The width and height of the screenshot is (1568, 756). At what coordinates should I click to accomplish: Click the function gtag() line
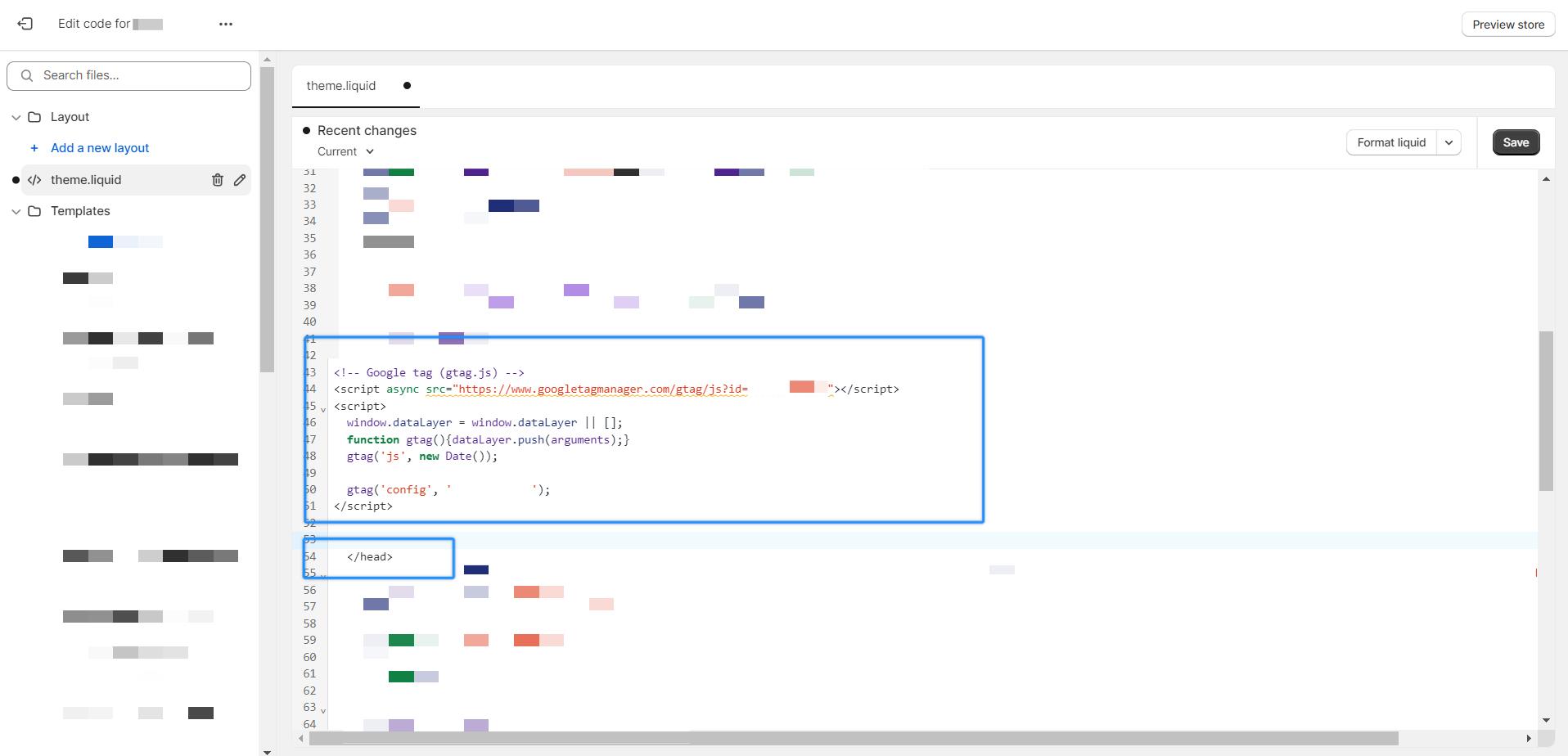tap(488, 440)
